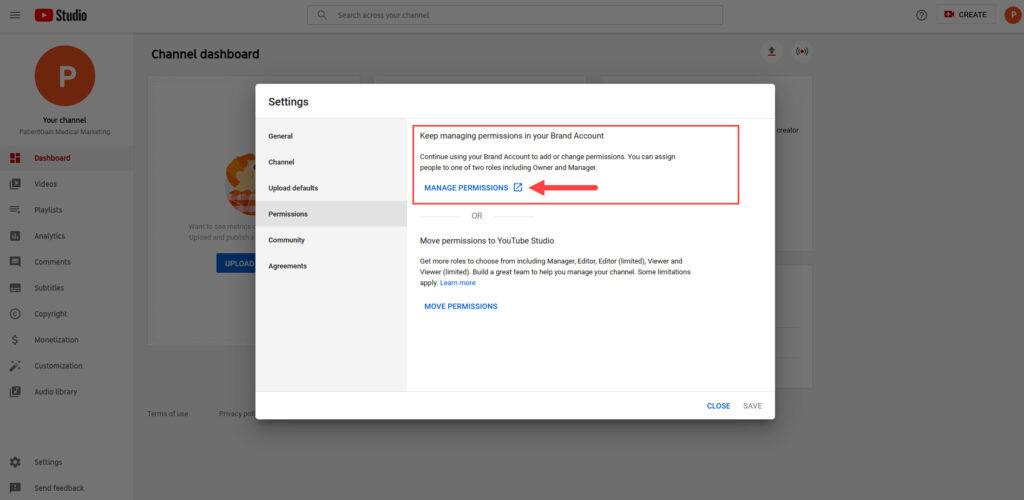
Task: Open Videos in the sidebar
Action: [46, 184]
